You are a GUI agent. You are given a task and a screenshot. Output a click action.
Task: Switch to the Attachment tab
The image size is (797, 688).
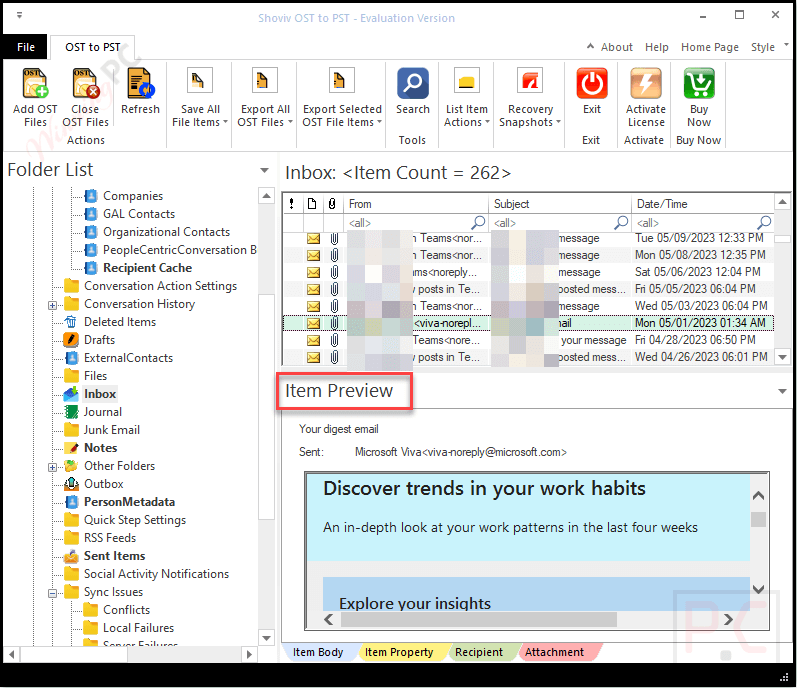pos(555,652)
